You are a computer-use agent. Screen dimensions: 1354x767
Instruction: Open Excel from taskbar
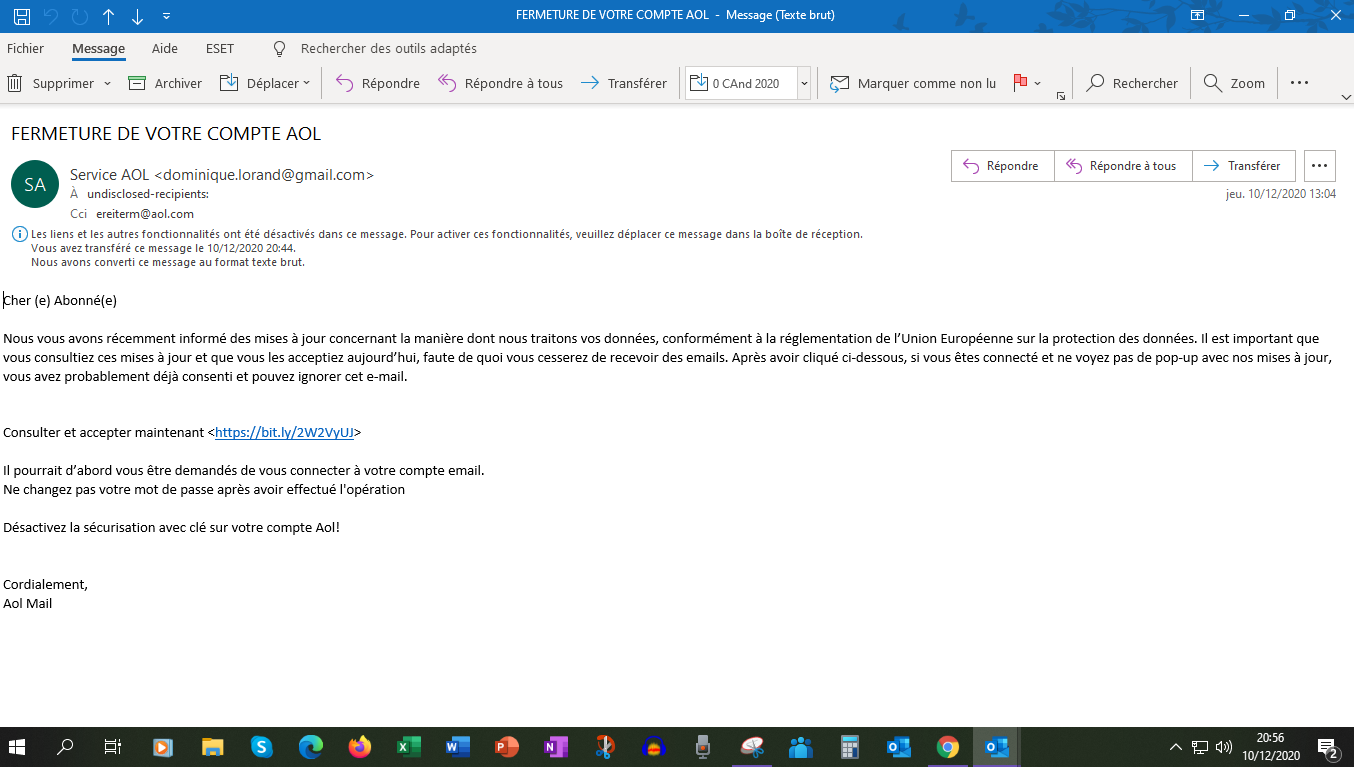408,747
